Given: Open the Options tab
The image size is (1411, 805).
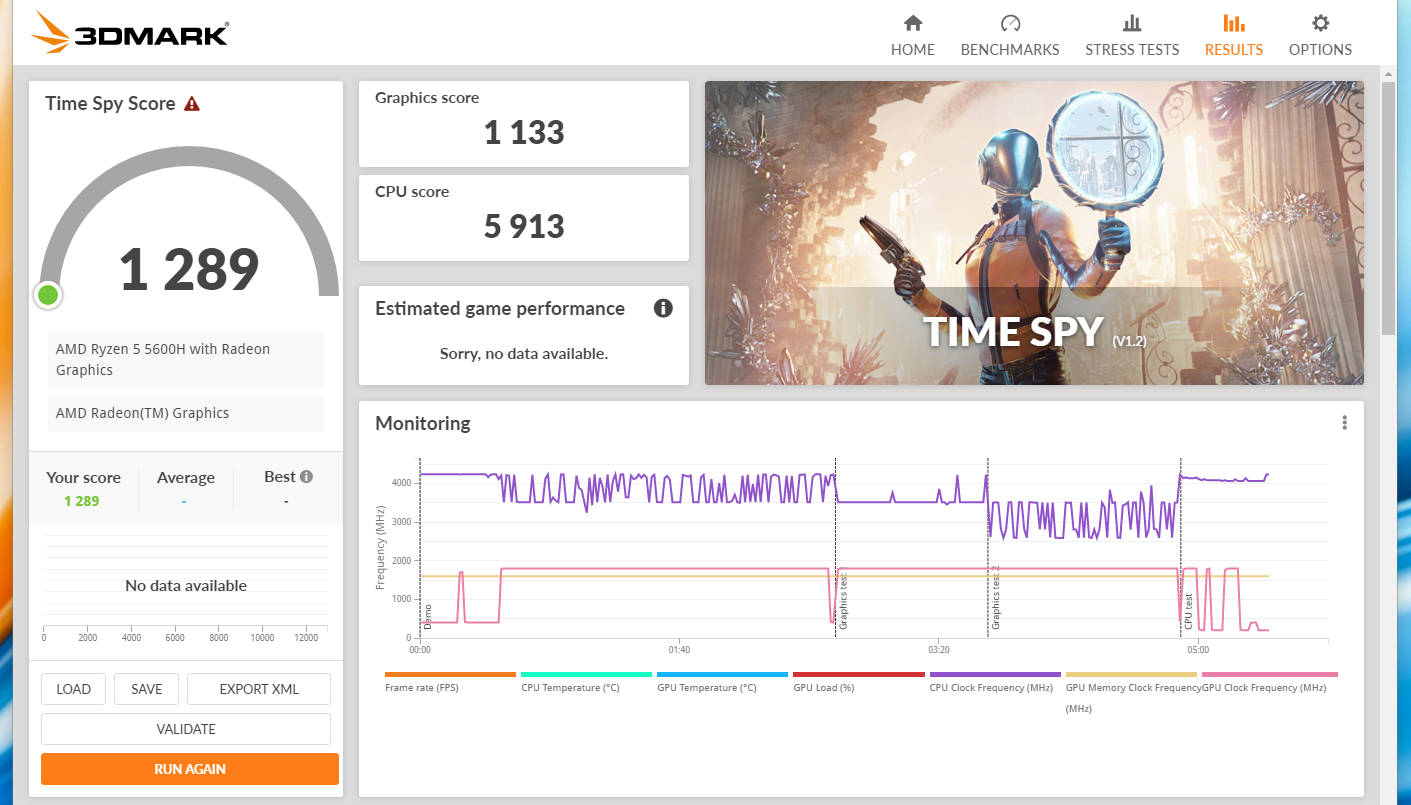Looking at the screenshot, I should 1320,35.
